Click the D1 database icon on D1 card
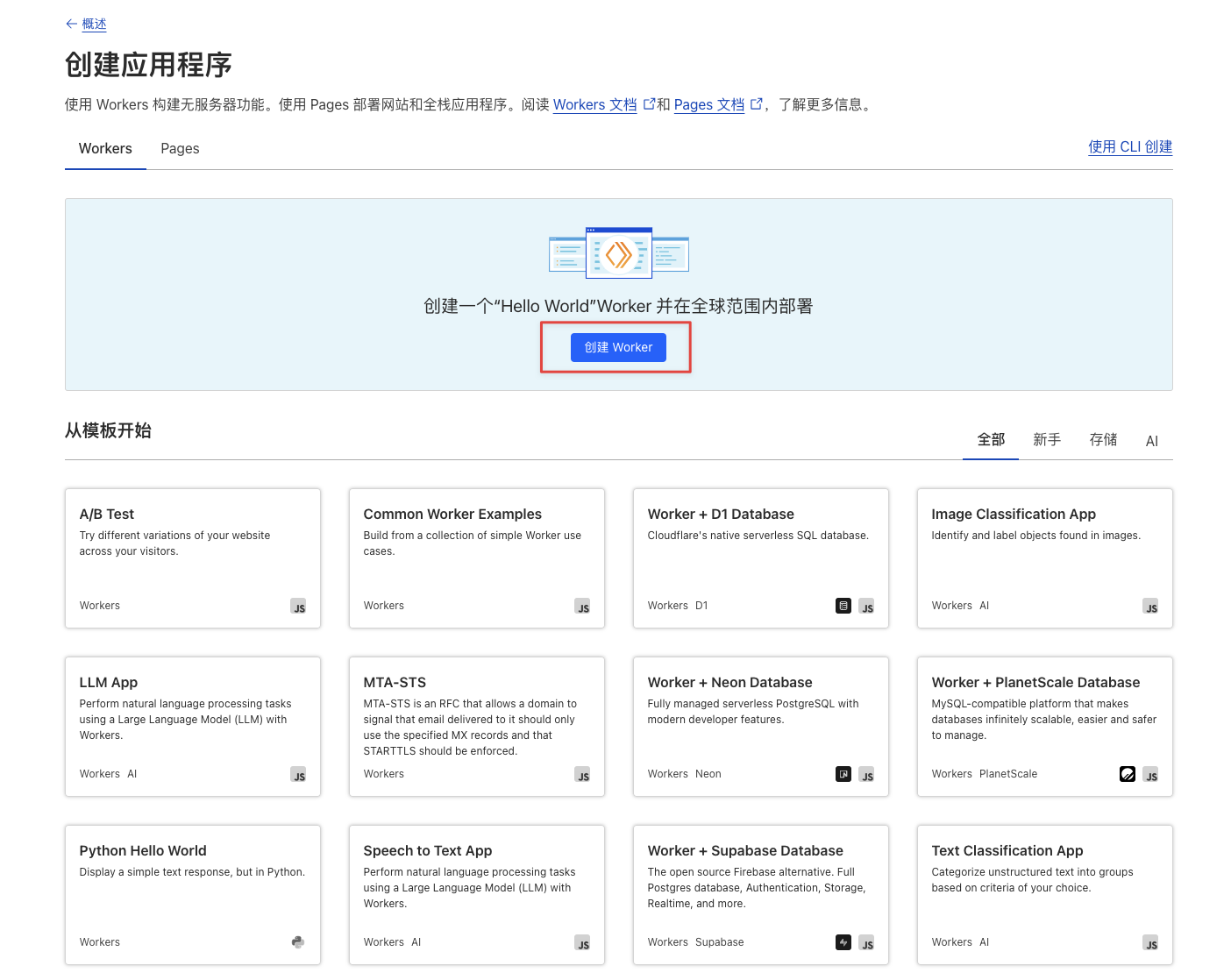Image resolution: width=1231 pixels, height=980 pixels. (x=843, y=606)
